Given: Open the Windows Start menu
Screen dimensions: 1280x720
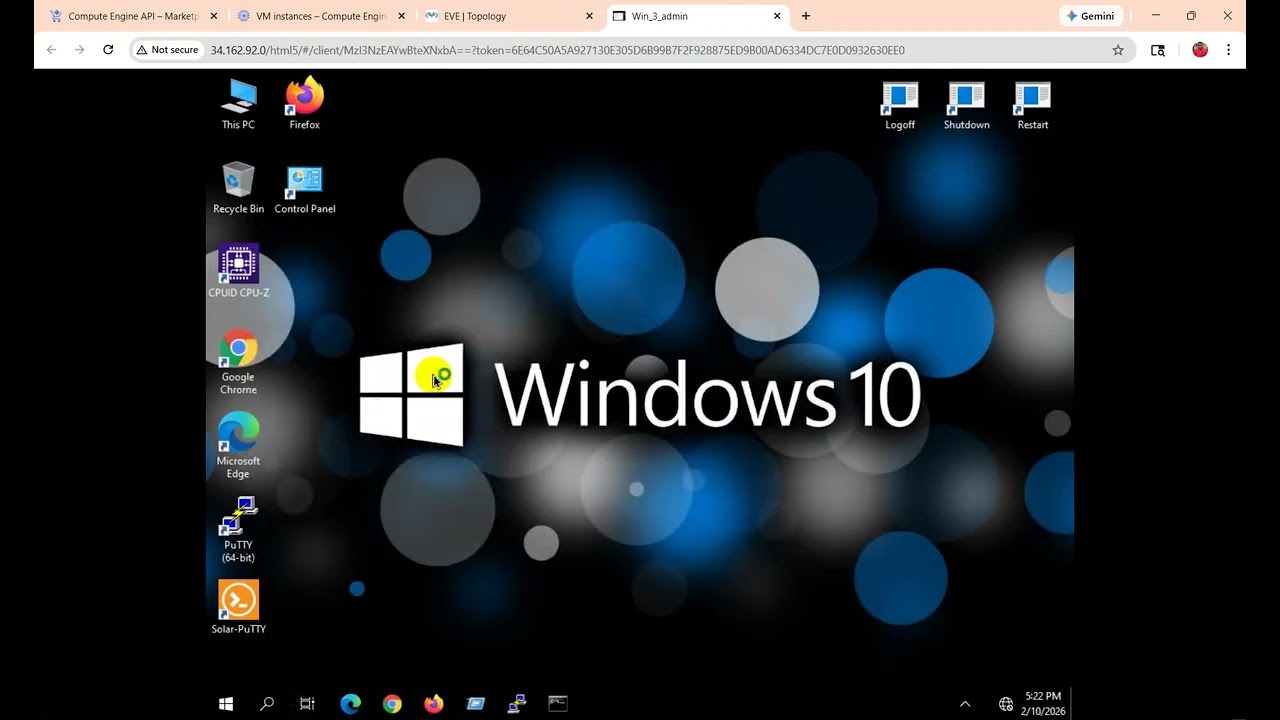Looking at the screenshot, I should 226,704.
